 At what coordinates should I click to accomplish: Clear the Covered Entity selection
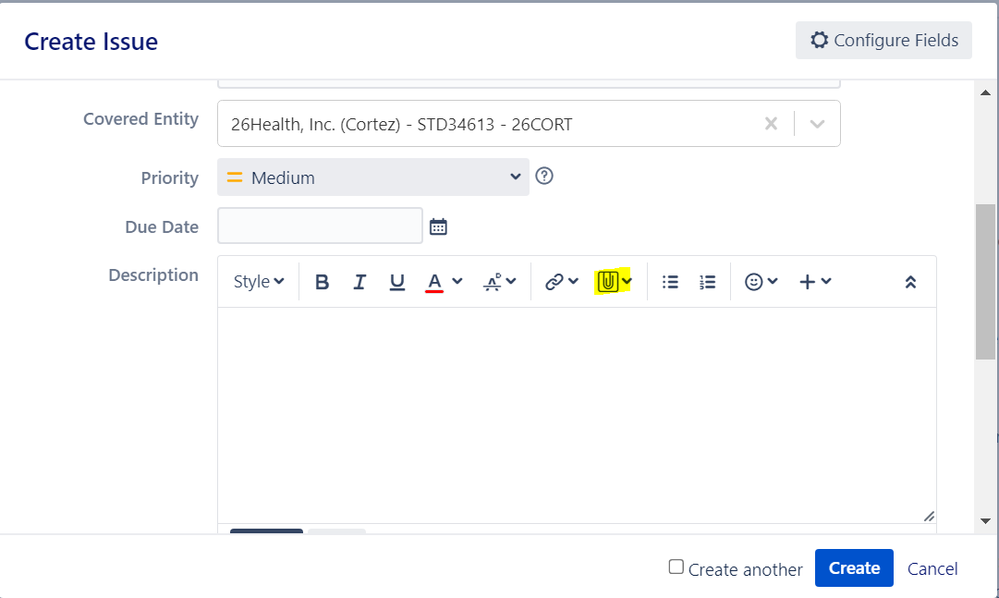(x=771, y=124)
